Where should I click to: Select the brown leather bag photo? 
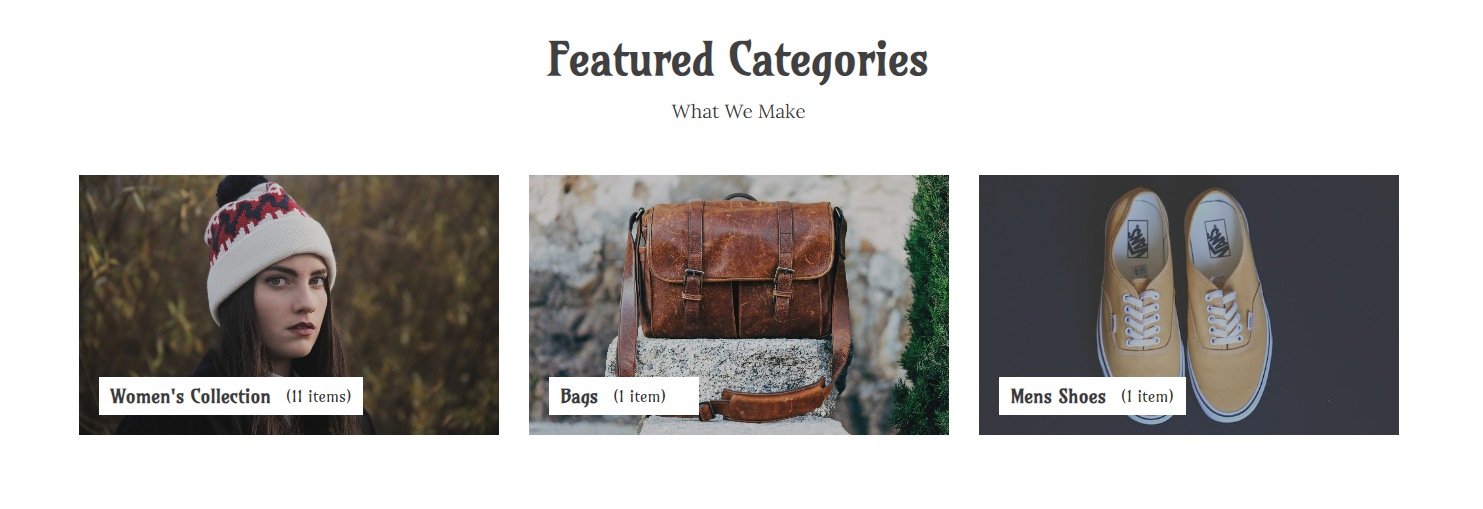[739, 305]
